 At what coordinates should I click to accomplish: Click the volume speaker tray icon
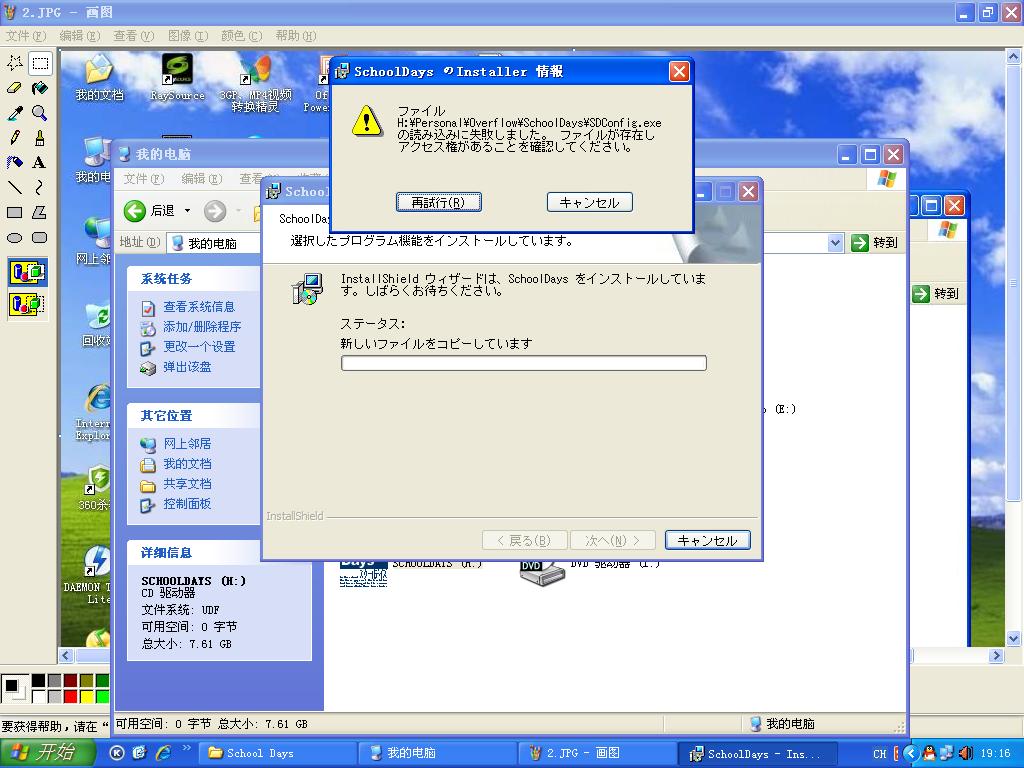pyautogui.click(x=966, y=753)
